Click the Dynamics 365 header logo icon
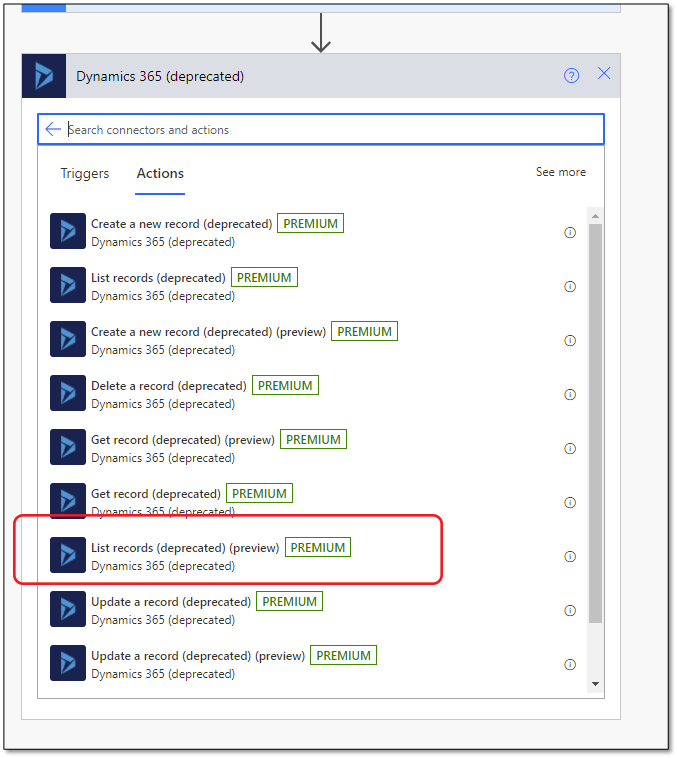The width and height of the screenshot is (677, 758). tap(44, 76)
